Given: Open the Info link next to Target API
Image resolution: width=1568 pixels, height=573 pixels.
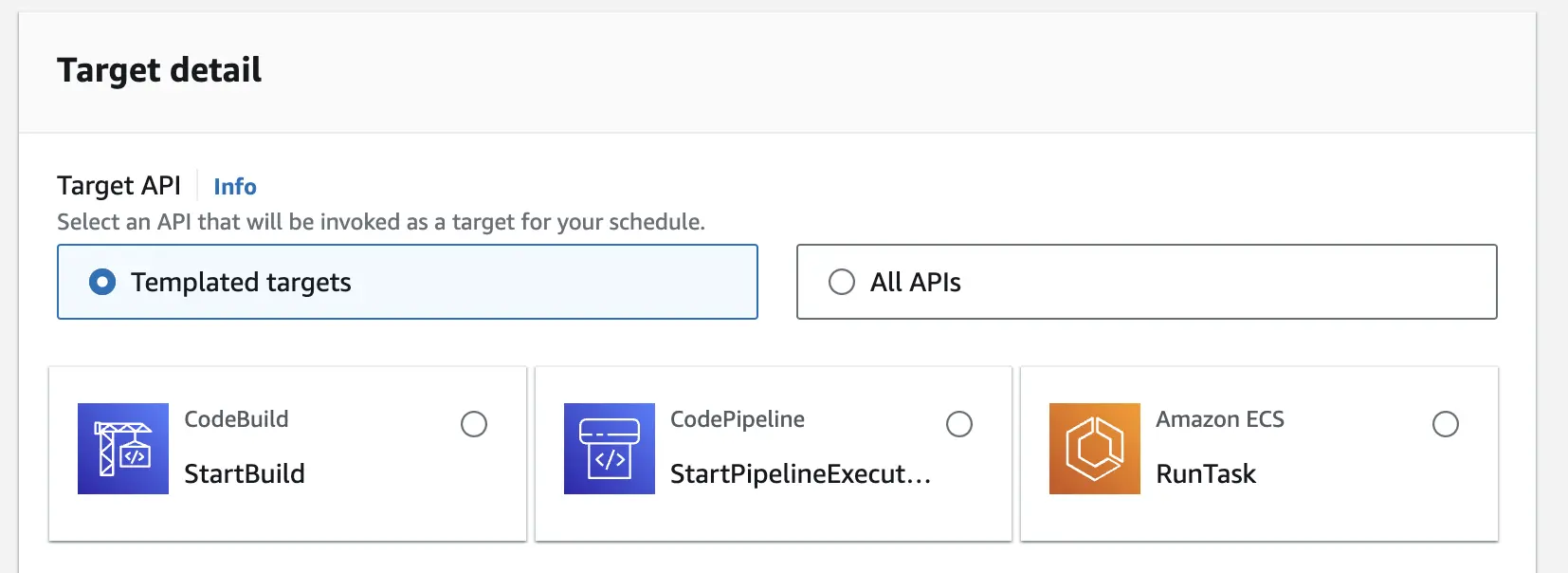Looking at the screenshot, I should 235,187.
